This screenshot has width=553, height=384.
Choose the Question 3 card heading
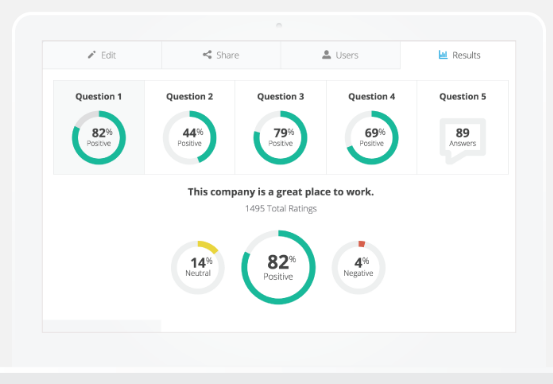click(281, 97)
